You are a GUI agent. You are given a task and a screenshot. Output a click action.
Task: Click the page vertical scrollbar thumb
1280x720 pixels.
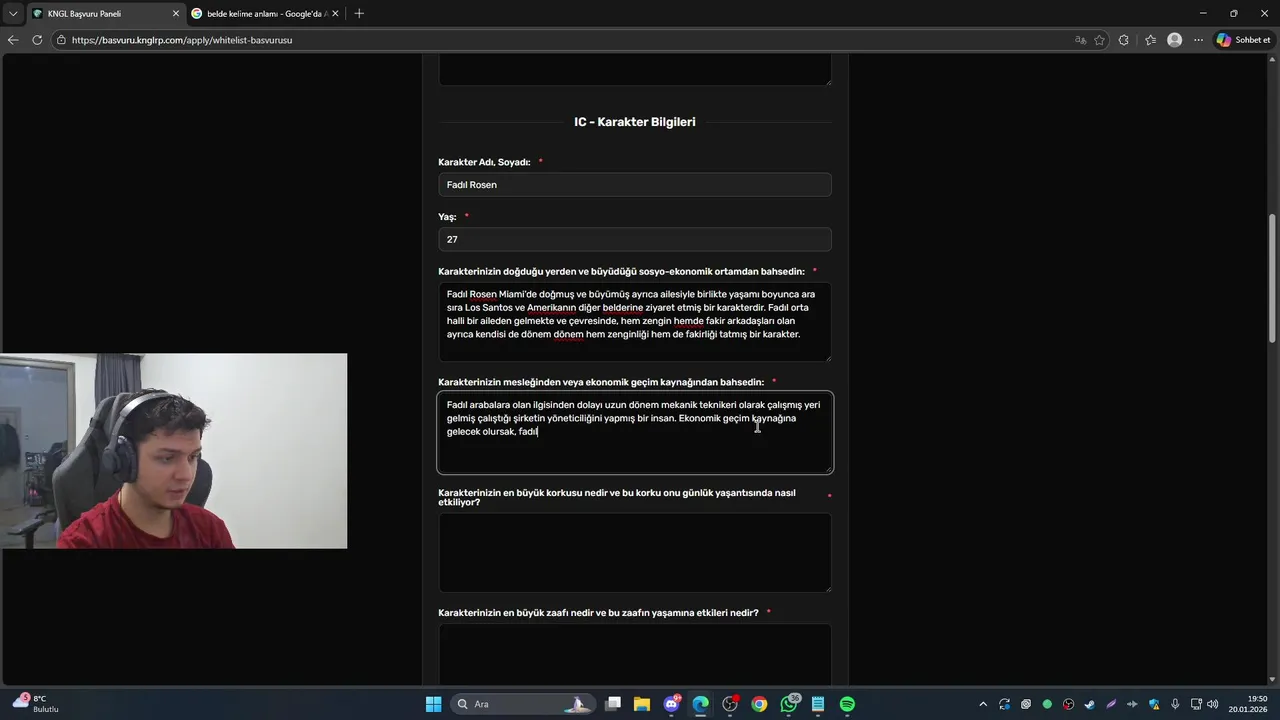pos(1273,279)
